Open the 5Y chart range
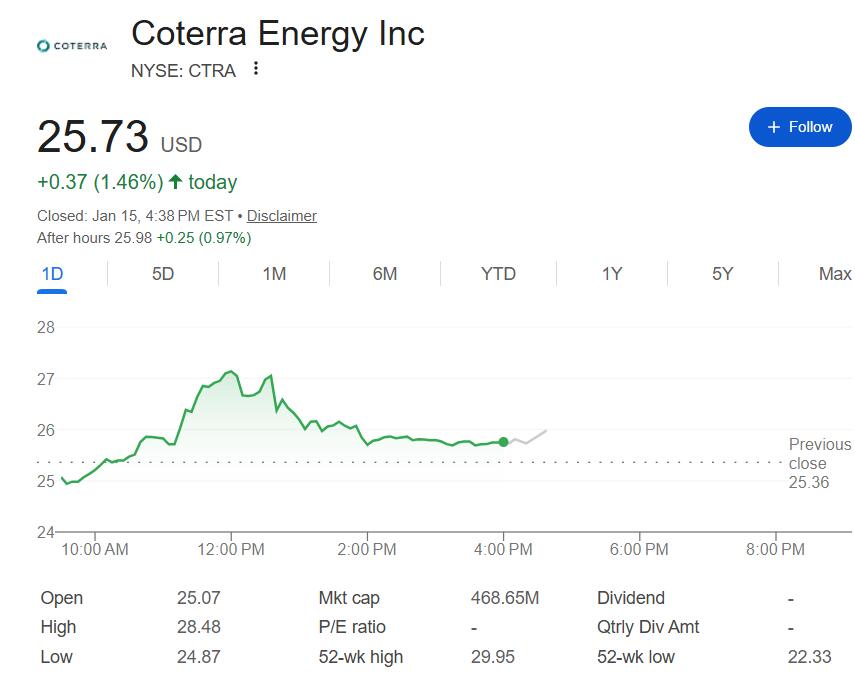Image resolution: width=855 pixels, height=677 pixels. (x=723, y=274)
